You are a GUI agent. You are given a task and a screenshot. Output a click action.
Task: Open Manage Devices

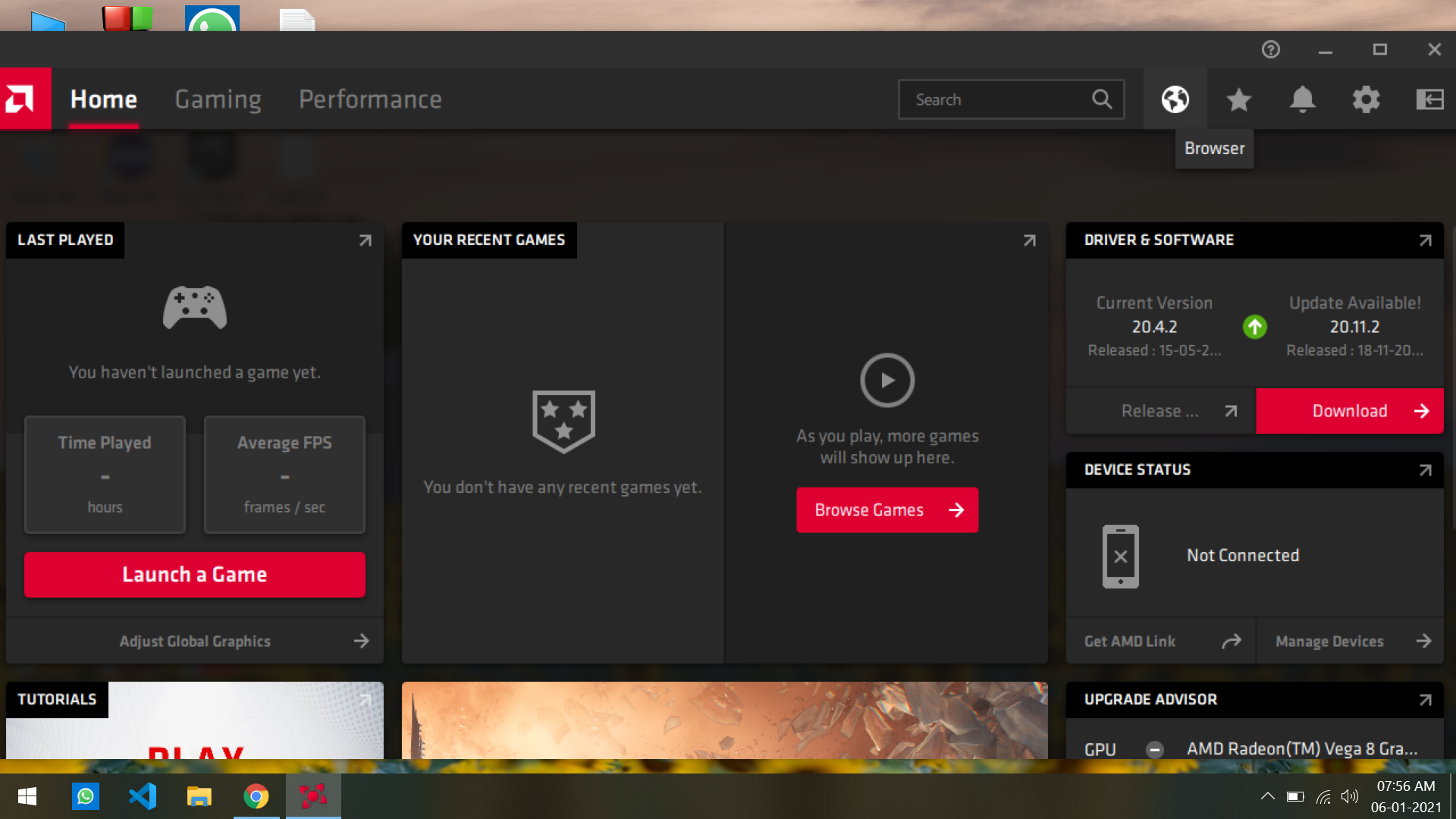coord(1351,641)
